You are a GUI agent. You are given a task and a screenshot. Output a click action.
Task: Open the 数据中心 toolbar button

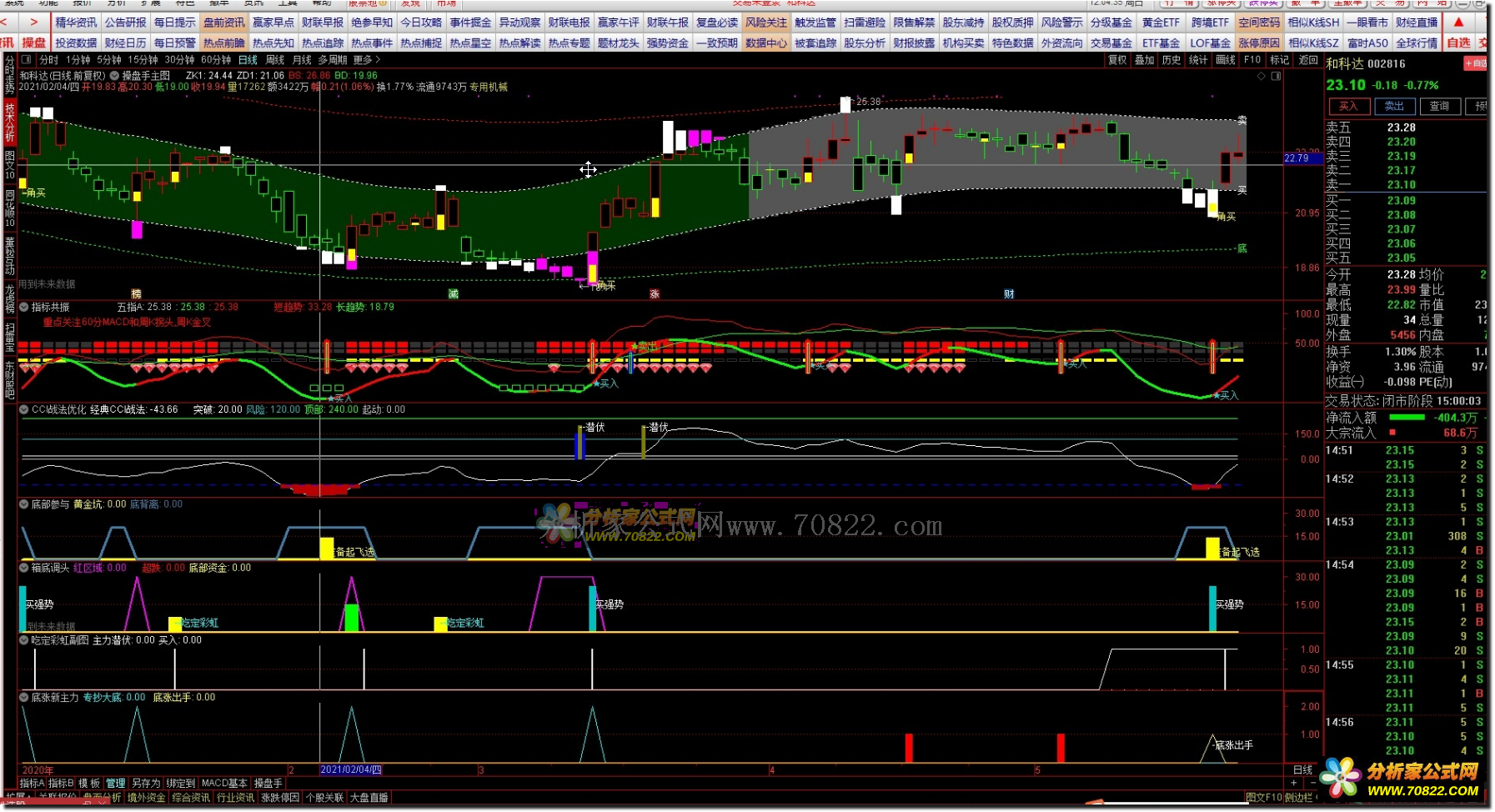766,43
